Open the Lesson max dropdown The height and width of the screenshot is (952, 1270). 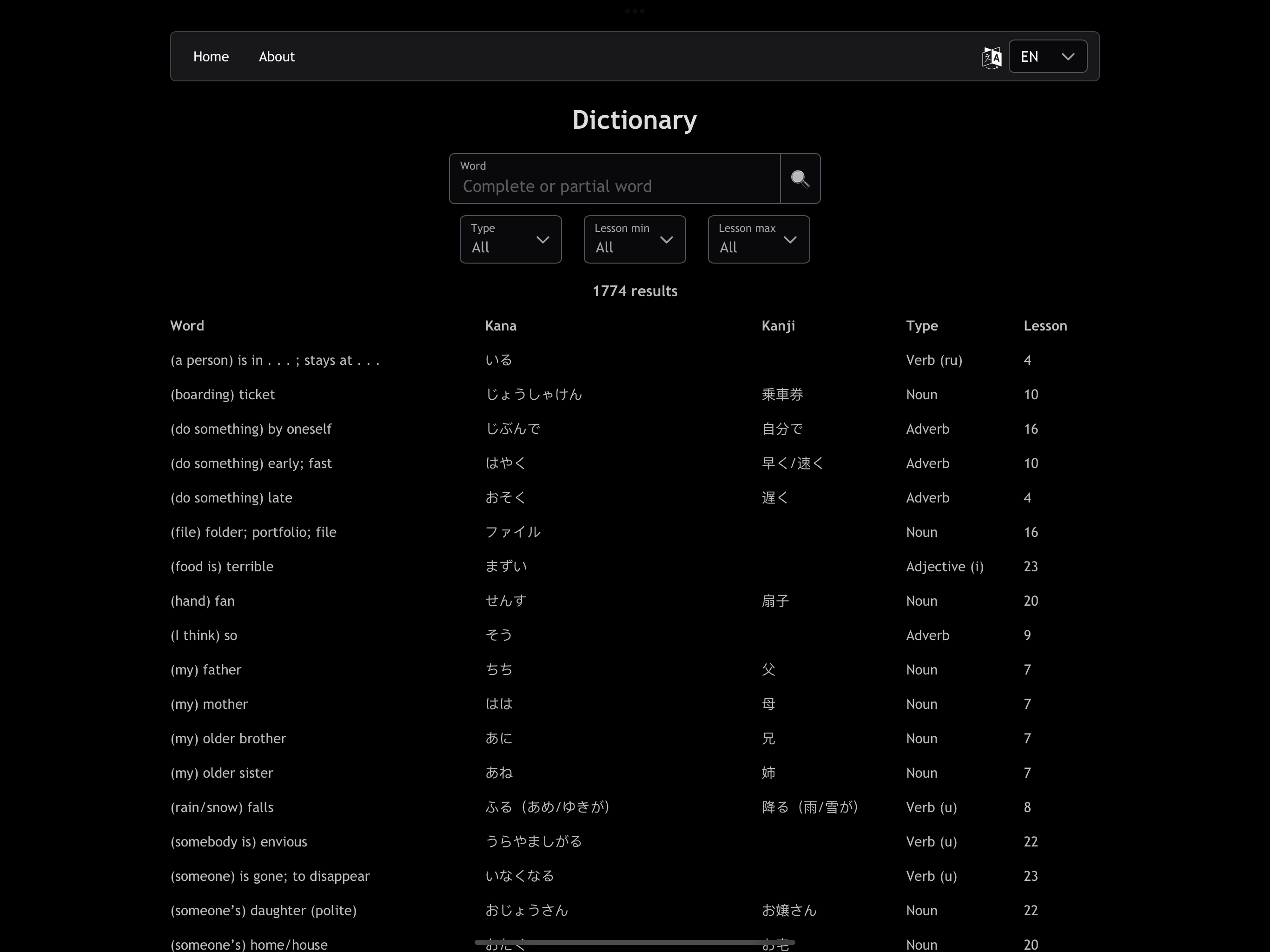click(758, 239)
